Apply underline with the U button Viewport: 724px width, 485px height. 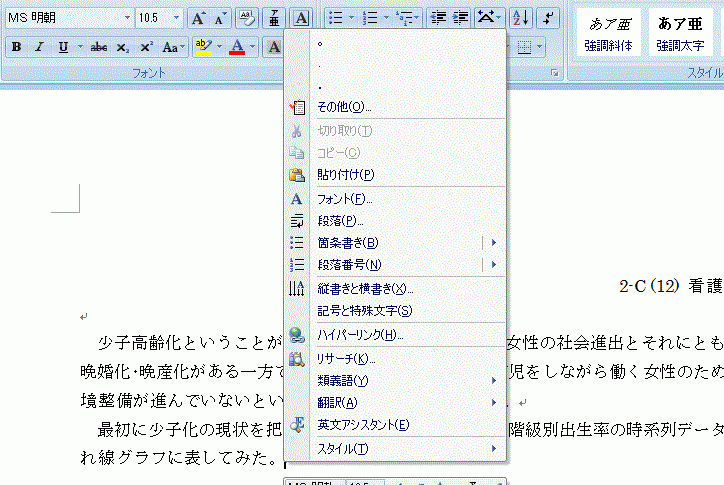[63, 47]
